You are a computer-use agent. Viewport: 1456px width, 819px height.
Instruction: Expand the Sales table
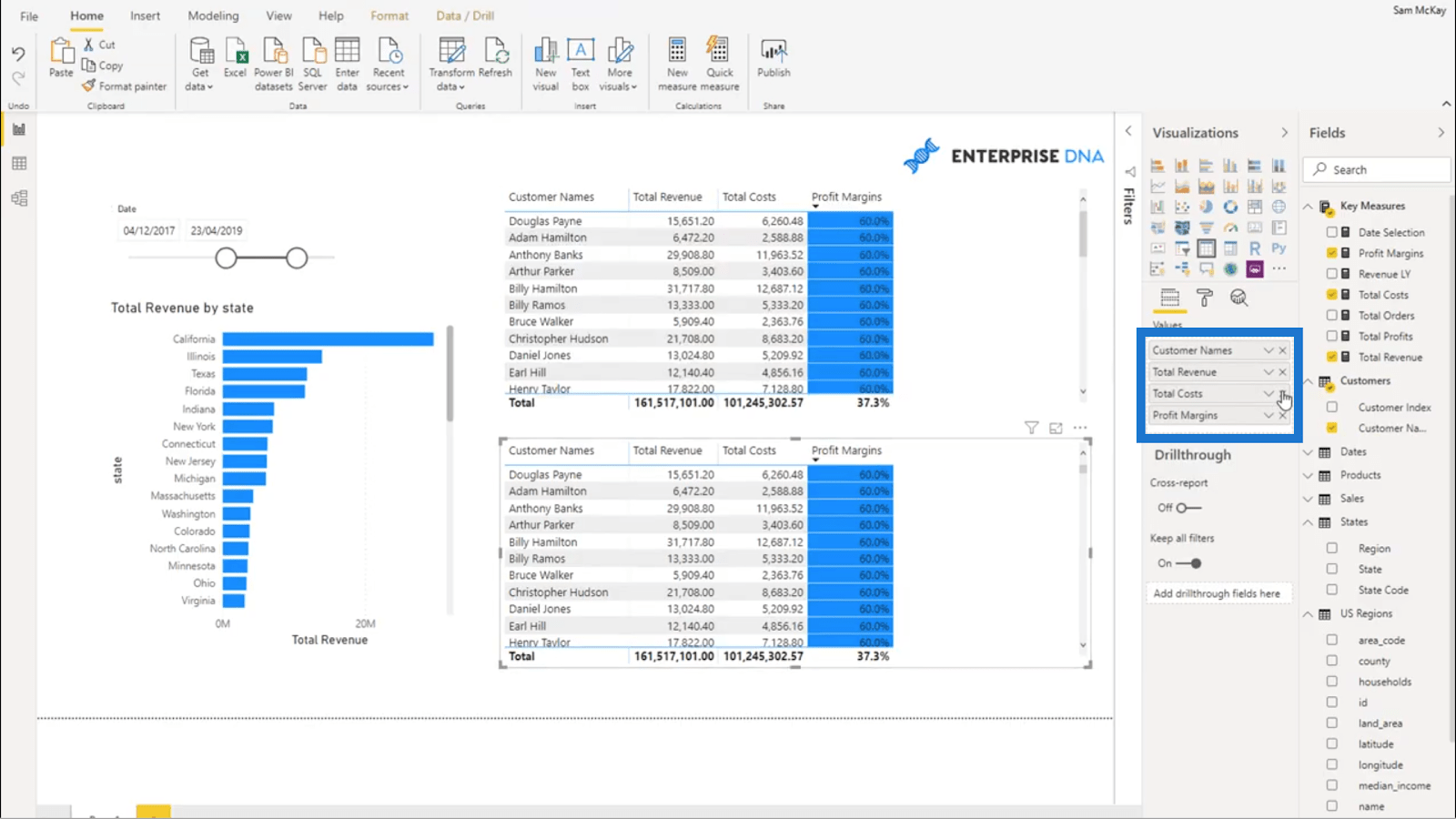coord(1308,499)
